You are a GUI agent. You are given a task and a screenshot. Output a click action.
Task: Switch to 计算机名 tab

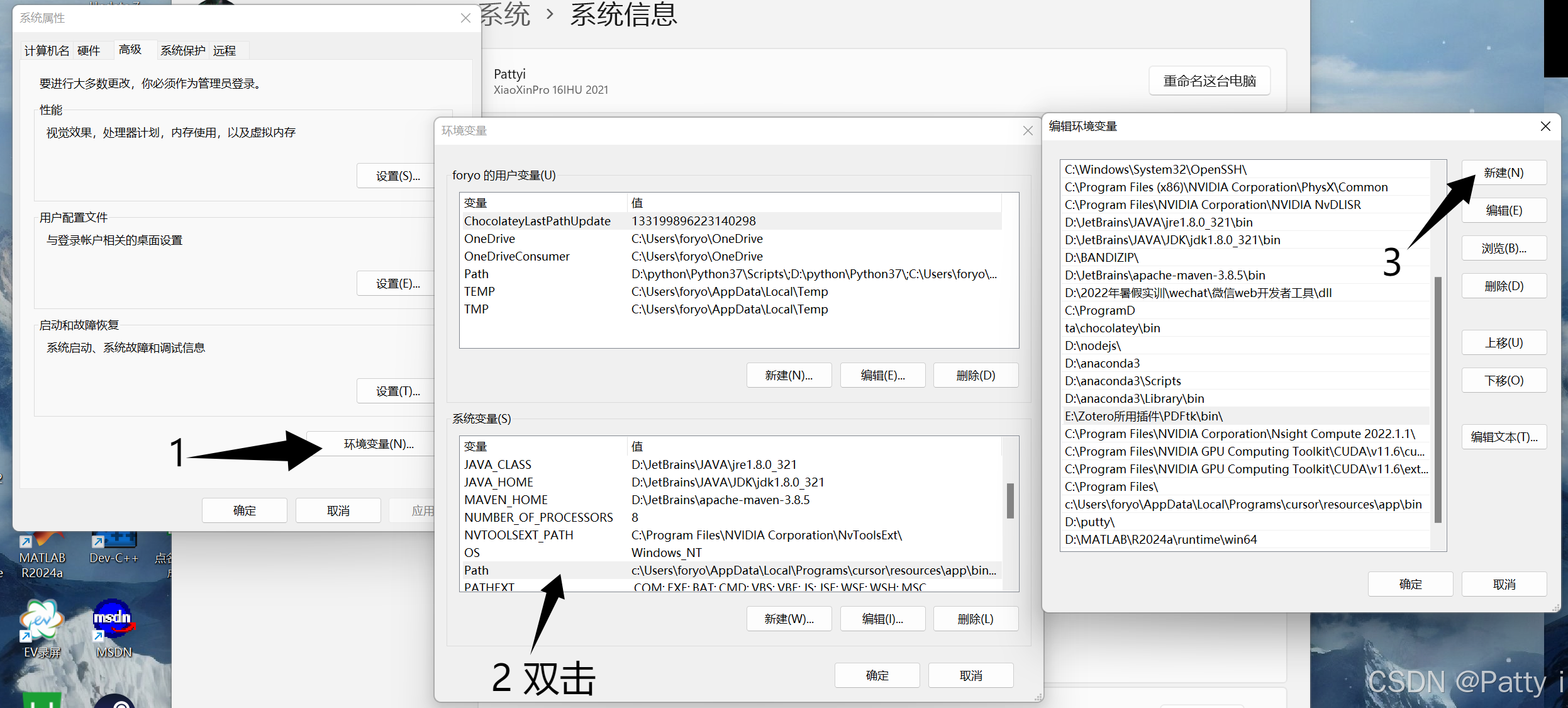(x=47, y=50)
